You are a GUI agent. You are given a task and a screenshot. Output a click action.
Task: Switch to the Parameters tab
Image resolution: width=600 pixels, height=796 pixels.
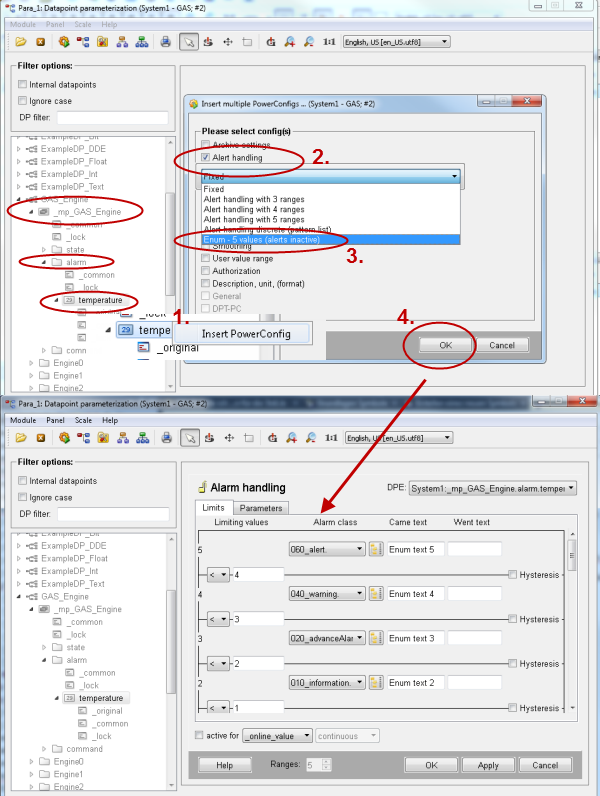[x=260, y=508]
